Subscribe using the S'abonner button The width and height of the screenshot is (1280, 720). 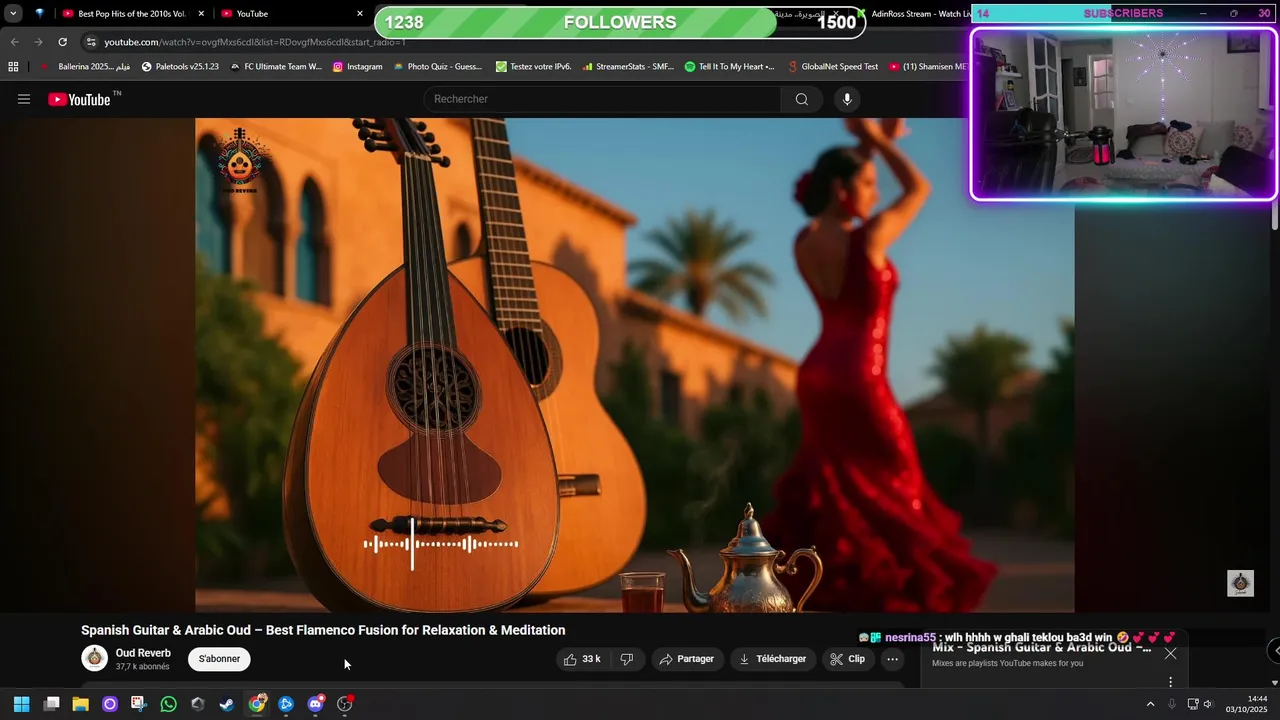point(219,659)
